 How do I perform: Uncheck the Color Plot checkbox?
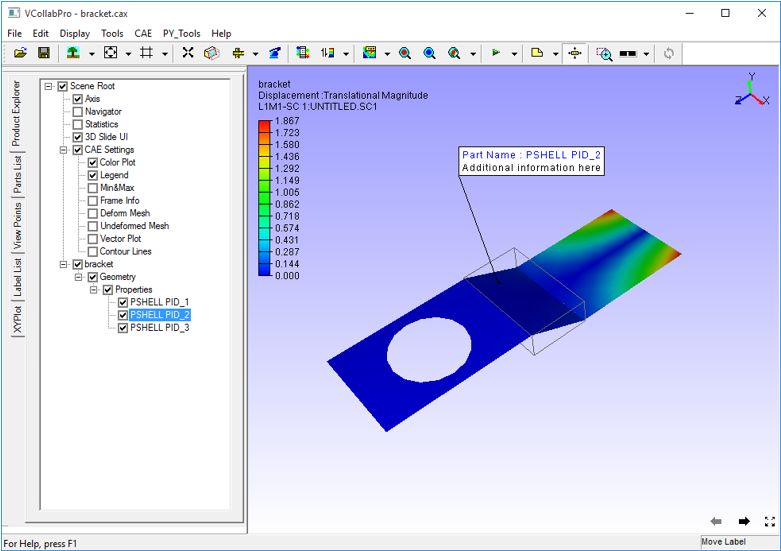93,162
